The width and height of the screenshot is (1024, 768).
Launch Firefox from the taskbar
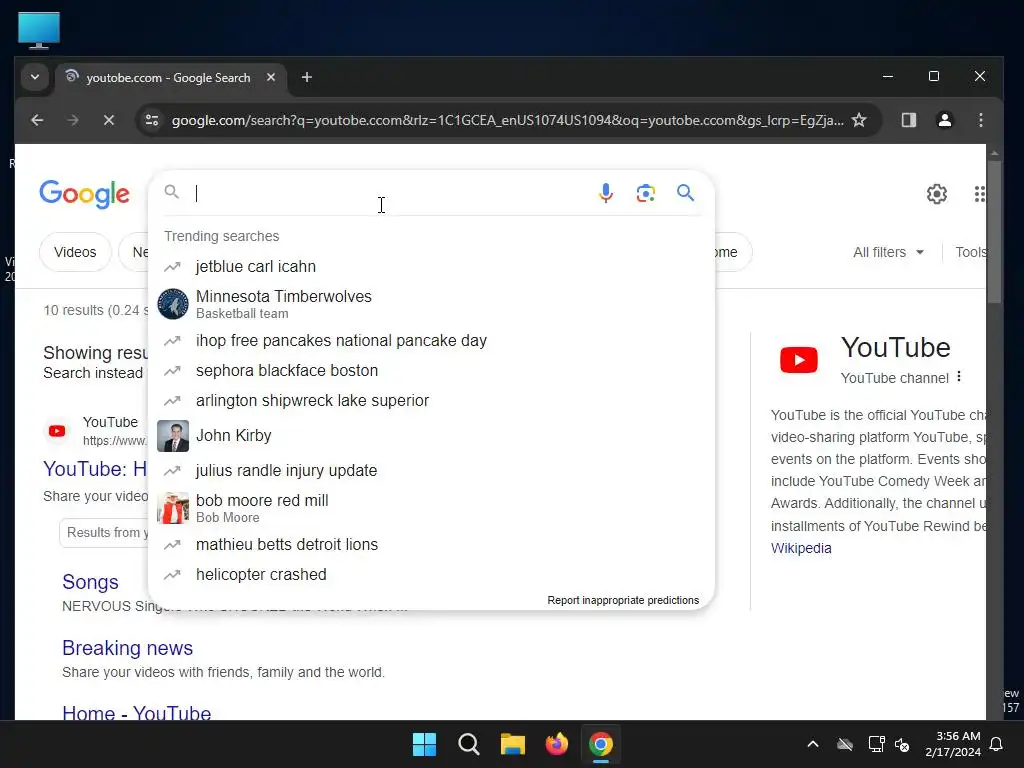coord(557,744)
